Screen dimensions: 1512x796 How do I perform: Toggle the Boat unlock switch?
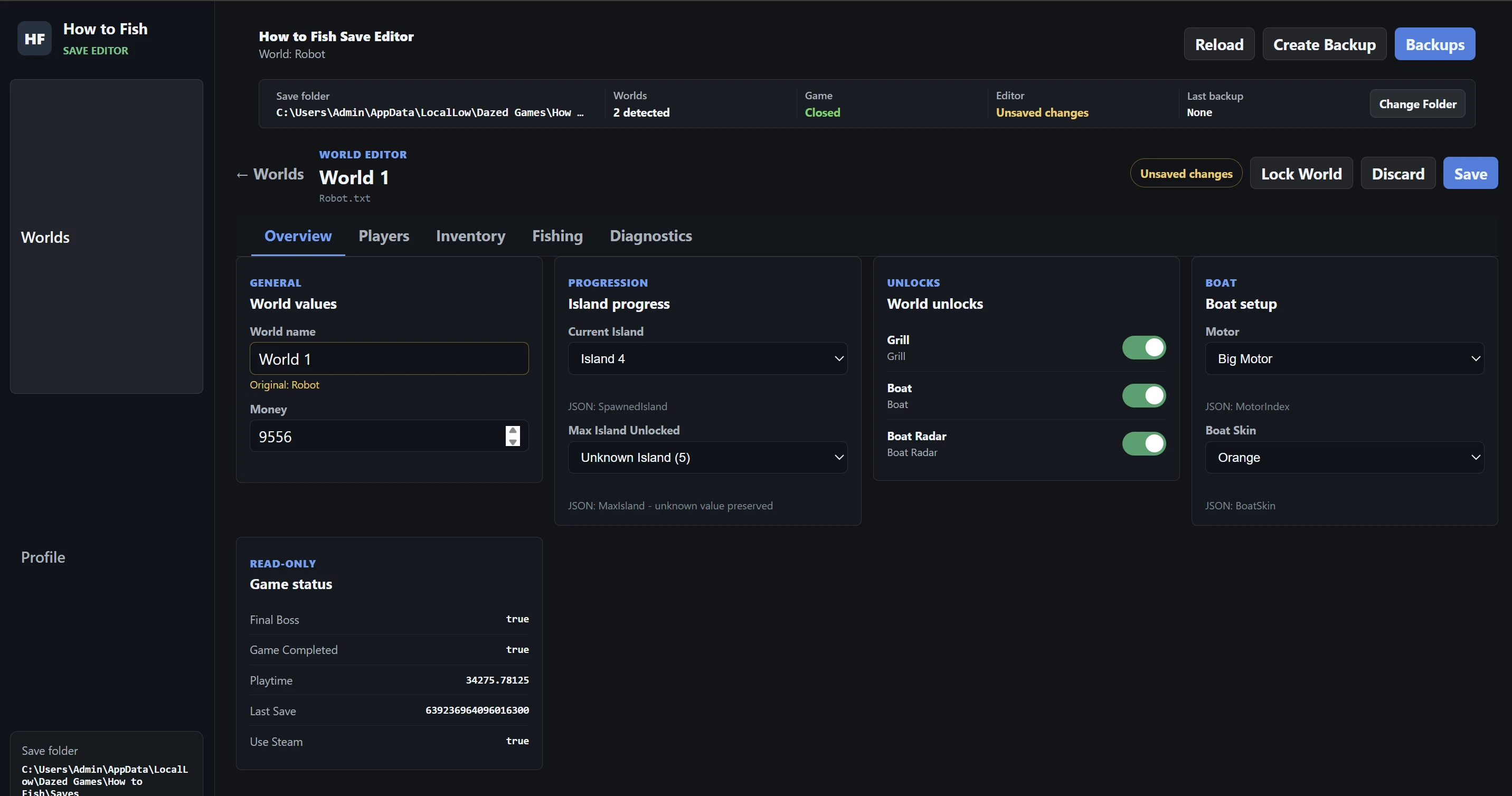[x=1144, y=396]
